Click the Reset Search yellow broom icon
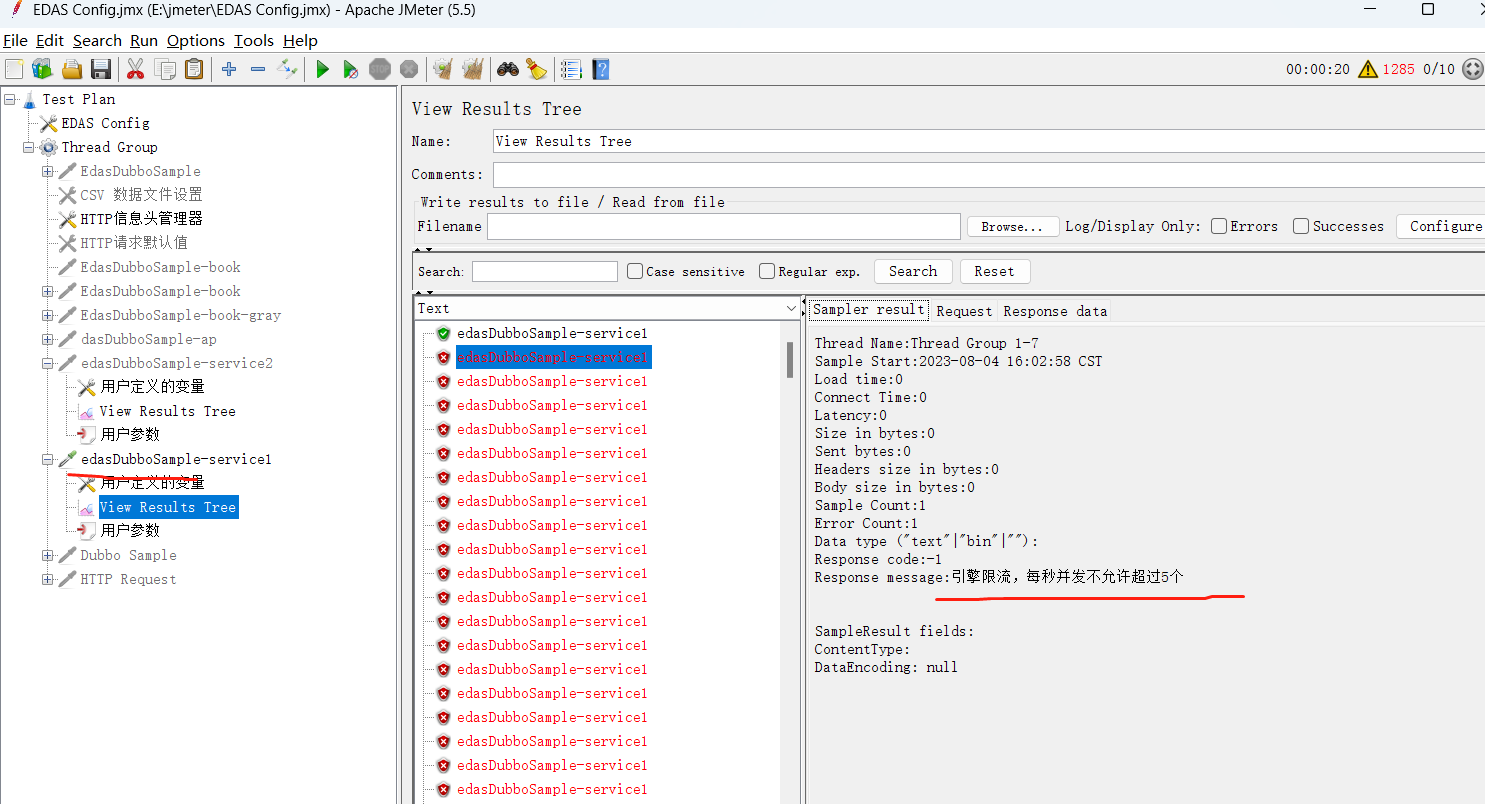Image resolution: width=1485 pixels, height=804 pixels. coord(536,69)
